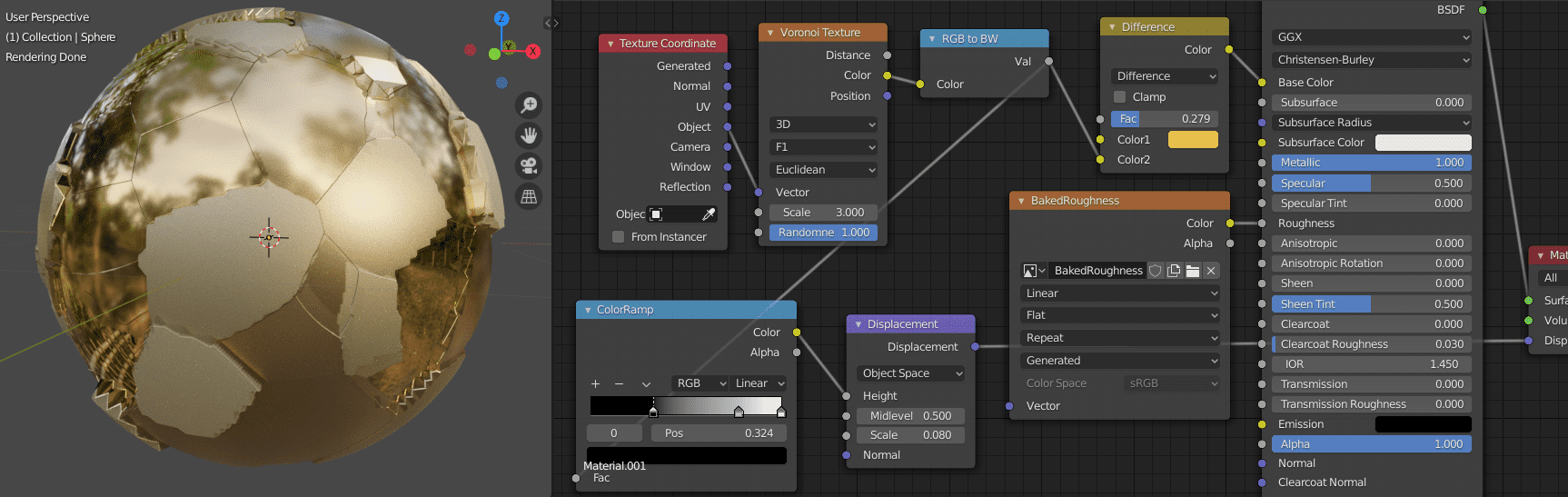Collapse the Displacement node
The height and width of the screenshot is (497, 1568).
point(858,324)
